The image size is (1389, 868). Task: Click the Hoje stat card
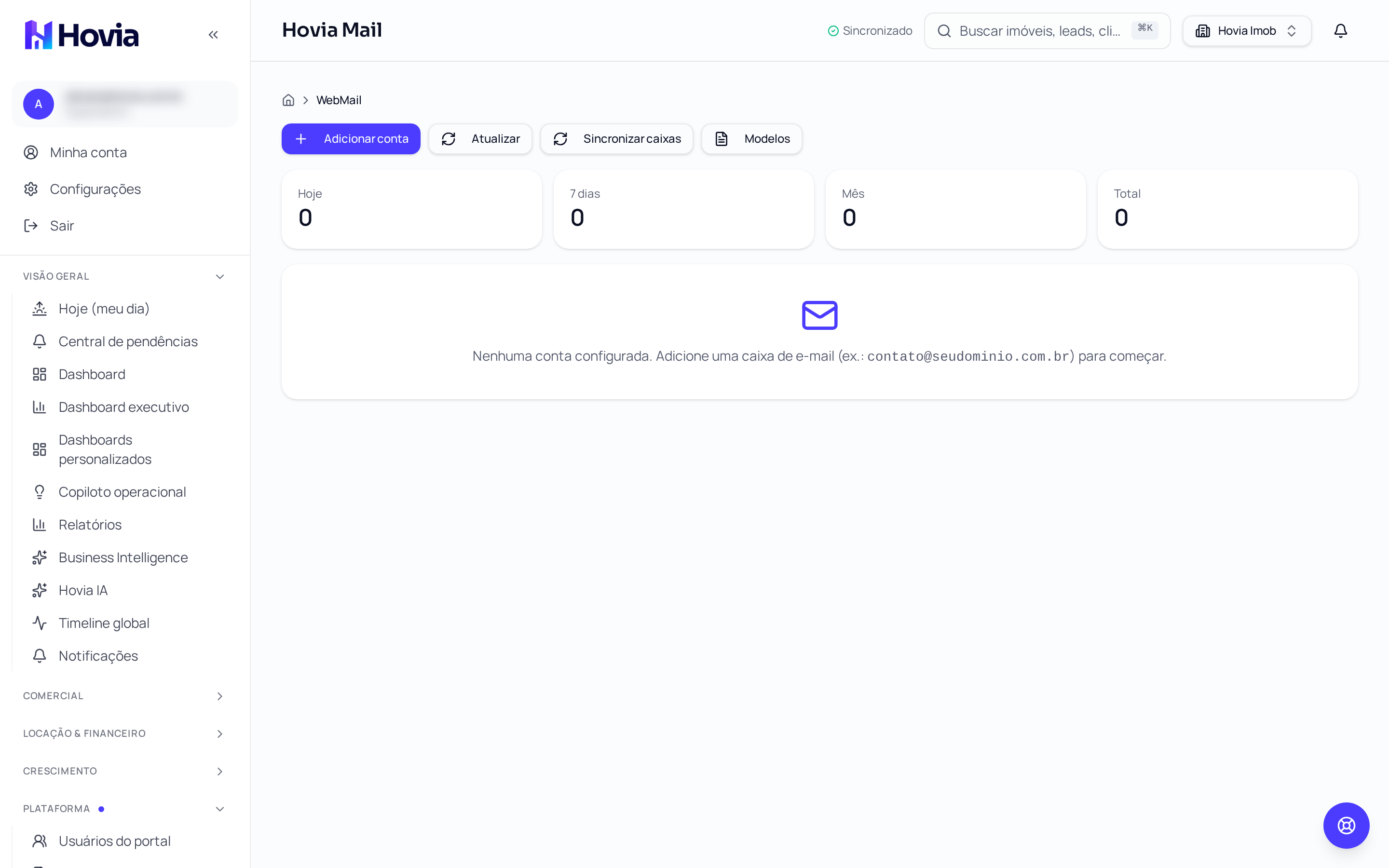(x=411, y=209)
